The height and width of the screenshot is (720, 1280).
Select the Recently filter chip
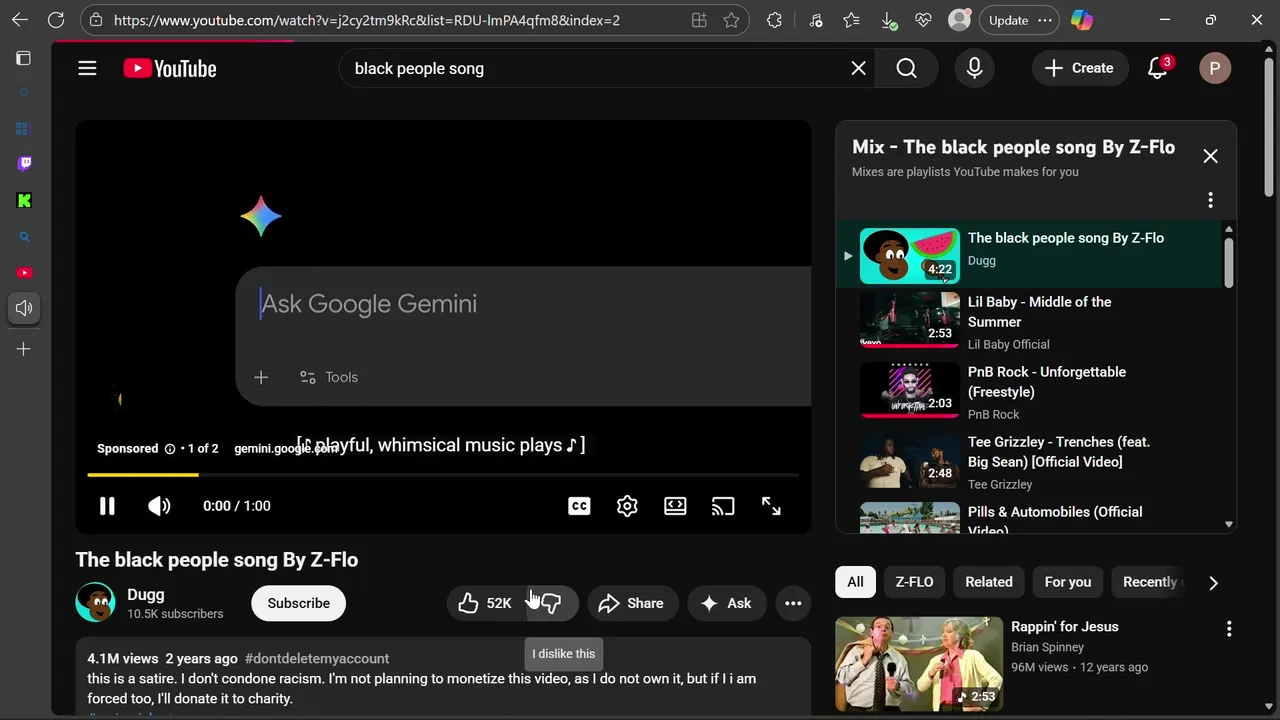(x=1151, y=582)
